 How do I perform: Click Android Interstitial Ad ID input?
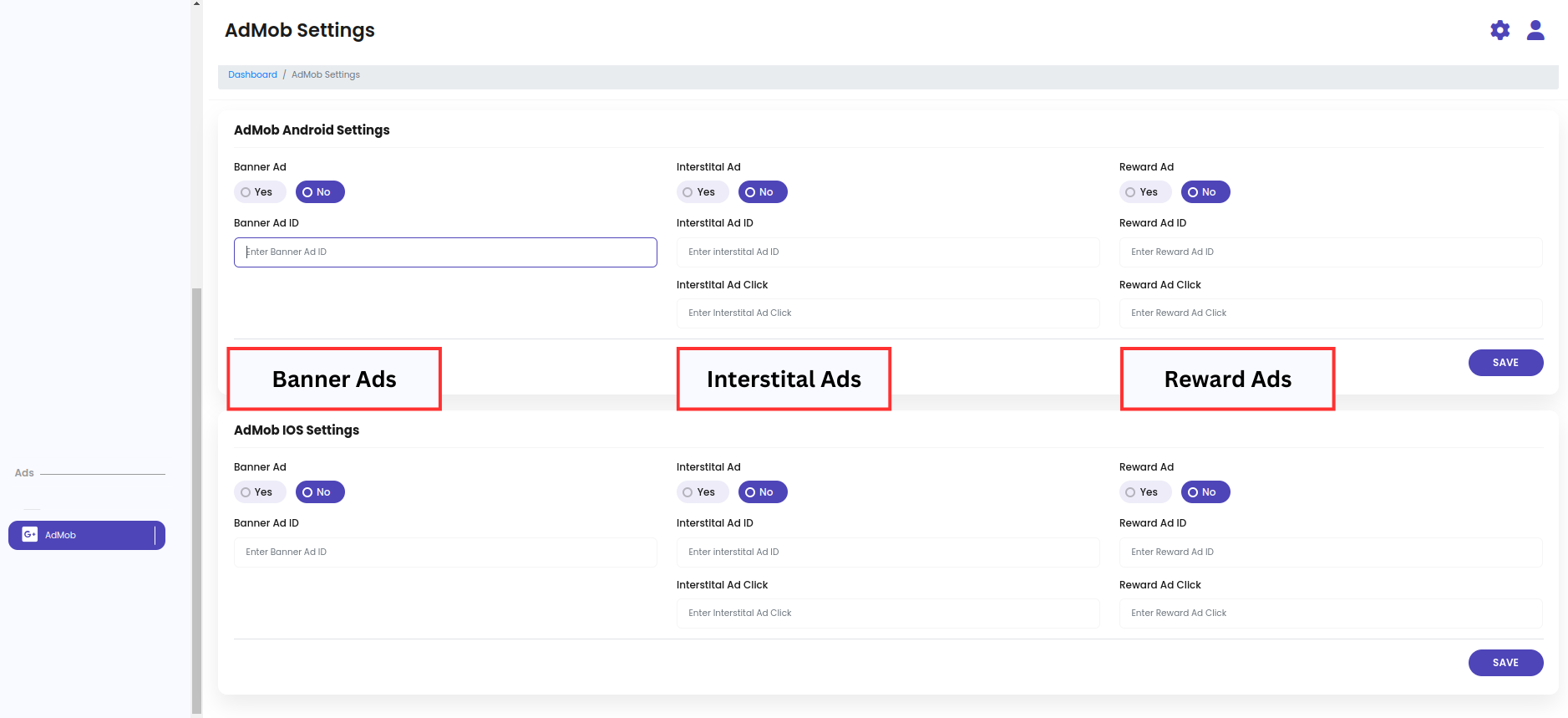point(887,252)
